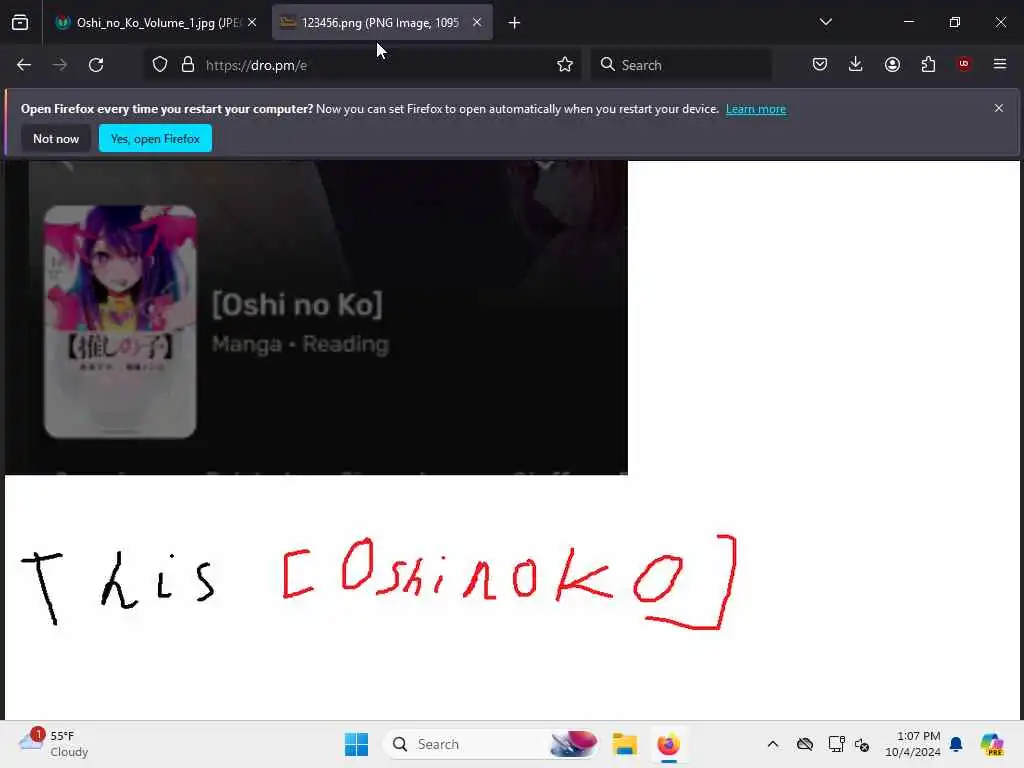Image resolution: width=1024 pixels, height=768 pixels.
Task: Open the Downloads panel
Action: pyautogui.click(x=856, y=64)
